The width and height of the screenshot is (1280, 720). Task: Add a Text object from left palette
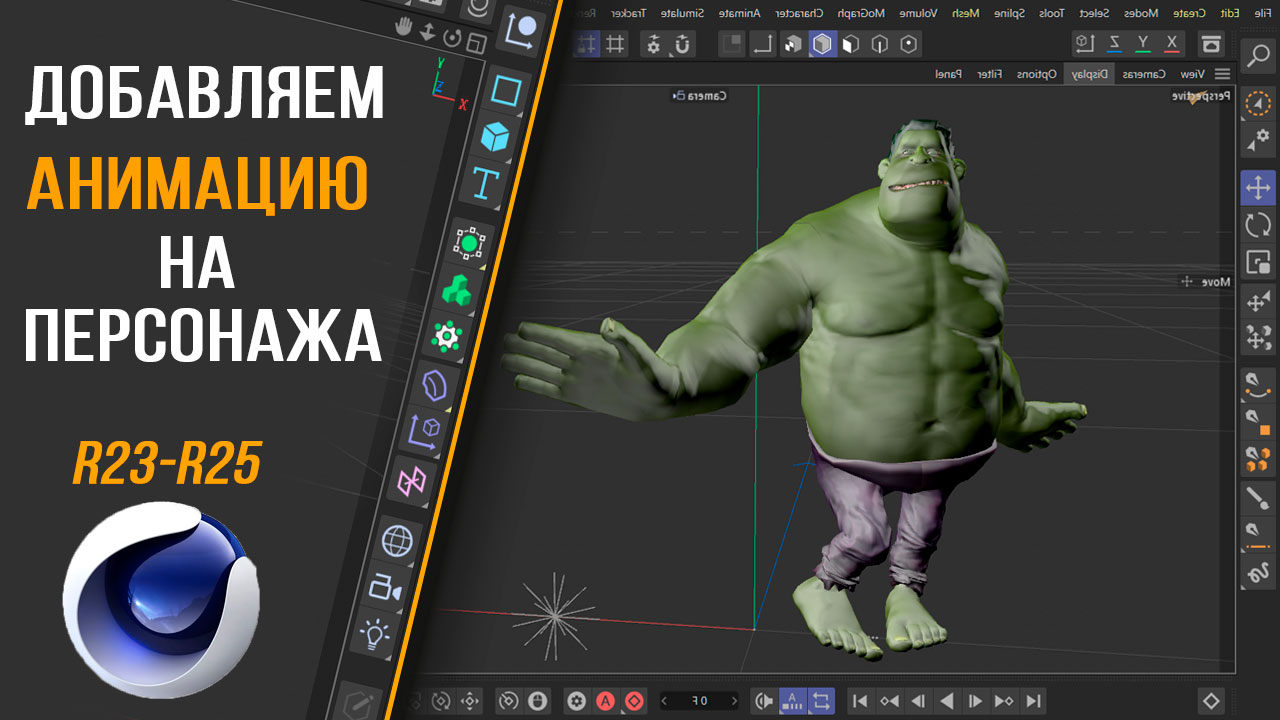click(x=486, y=182)
